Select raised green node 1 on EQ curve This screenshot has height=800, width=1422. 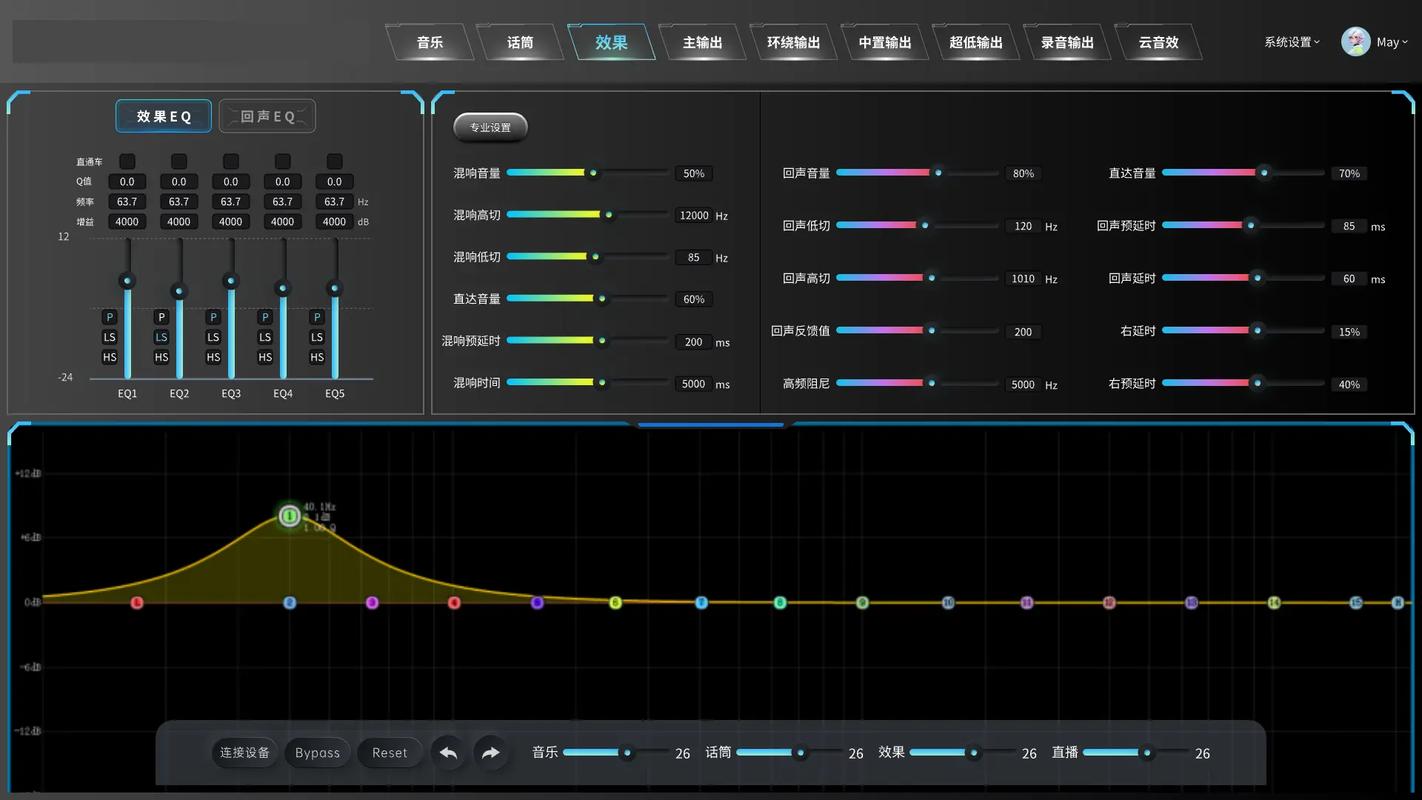pyautogui.click(x=290, y=516)
